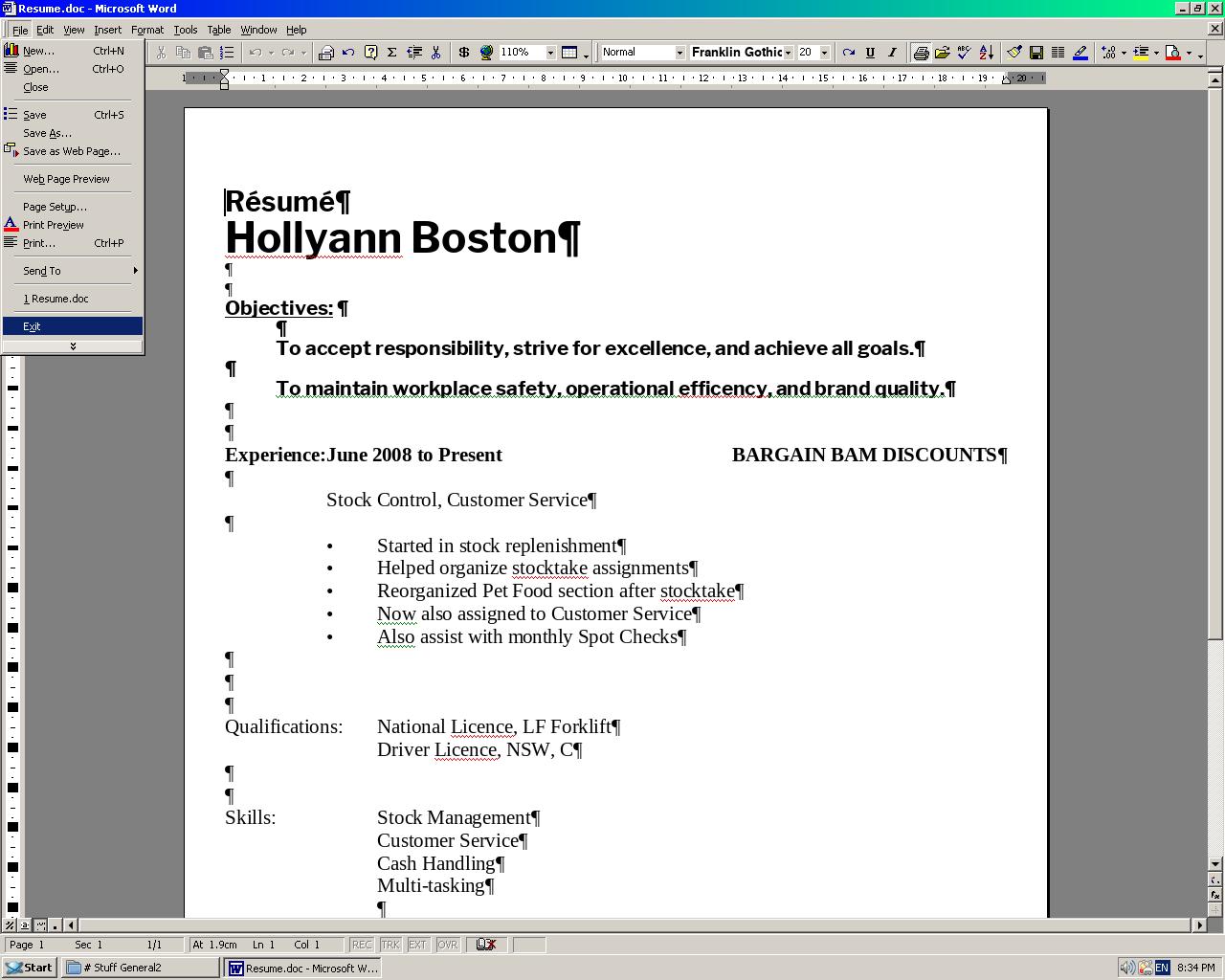Click Web Page Preview entry
This screenshot has width=1225, height=980.
pos(73,179)
